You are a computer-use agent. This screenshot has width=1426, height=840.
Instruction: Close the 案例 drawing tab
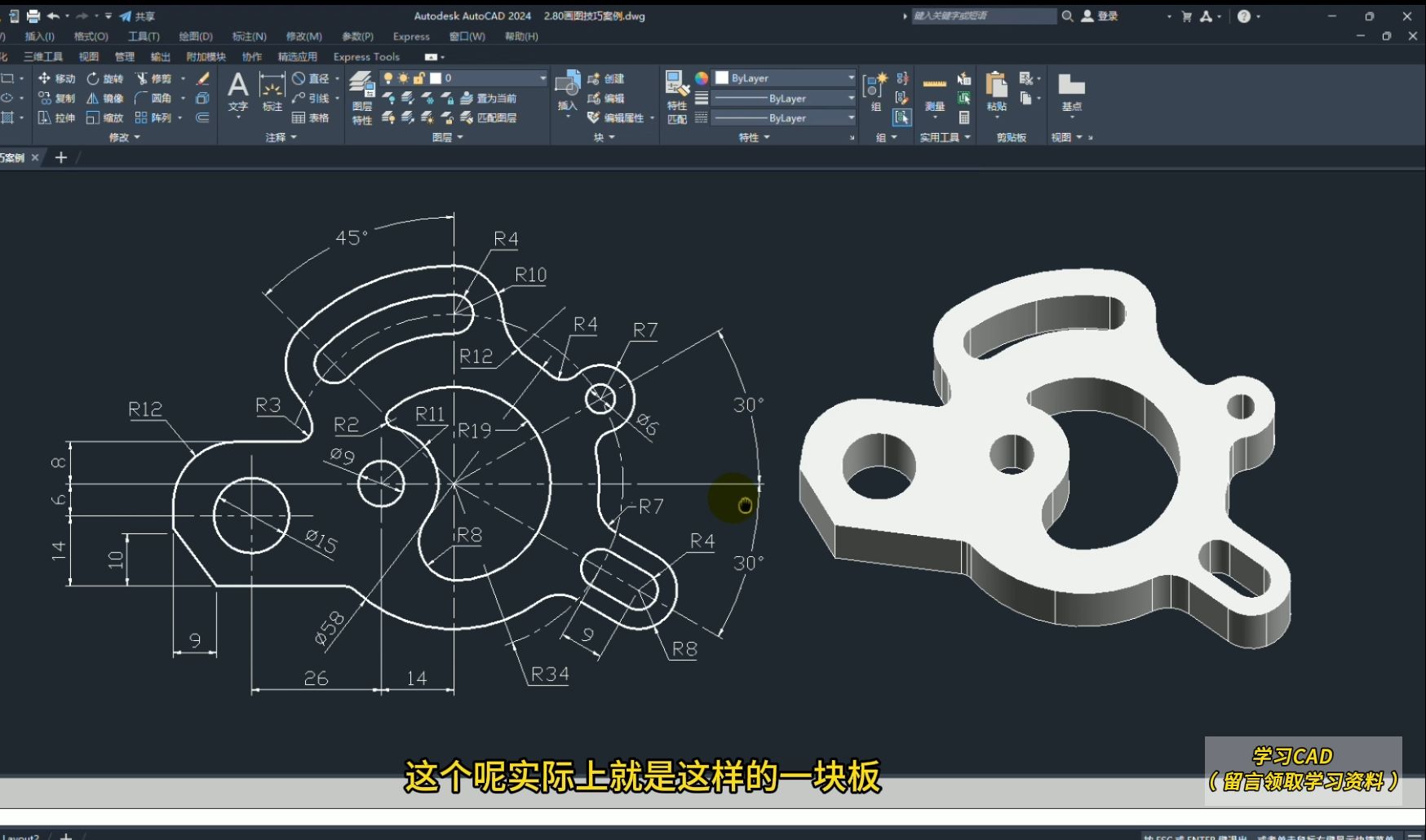35,157
